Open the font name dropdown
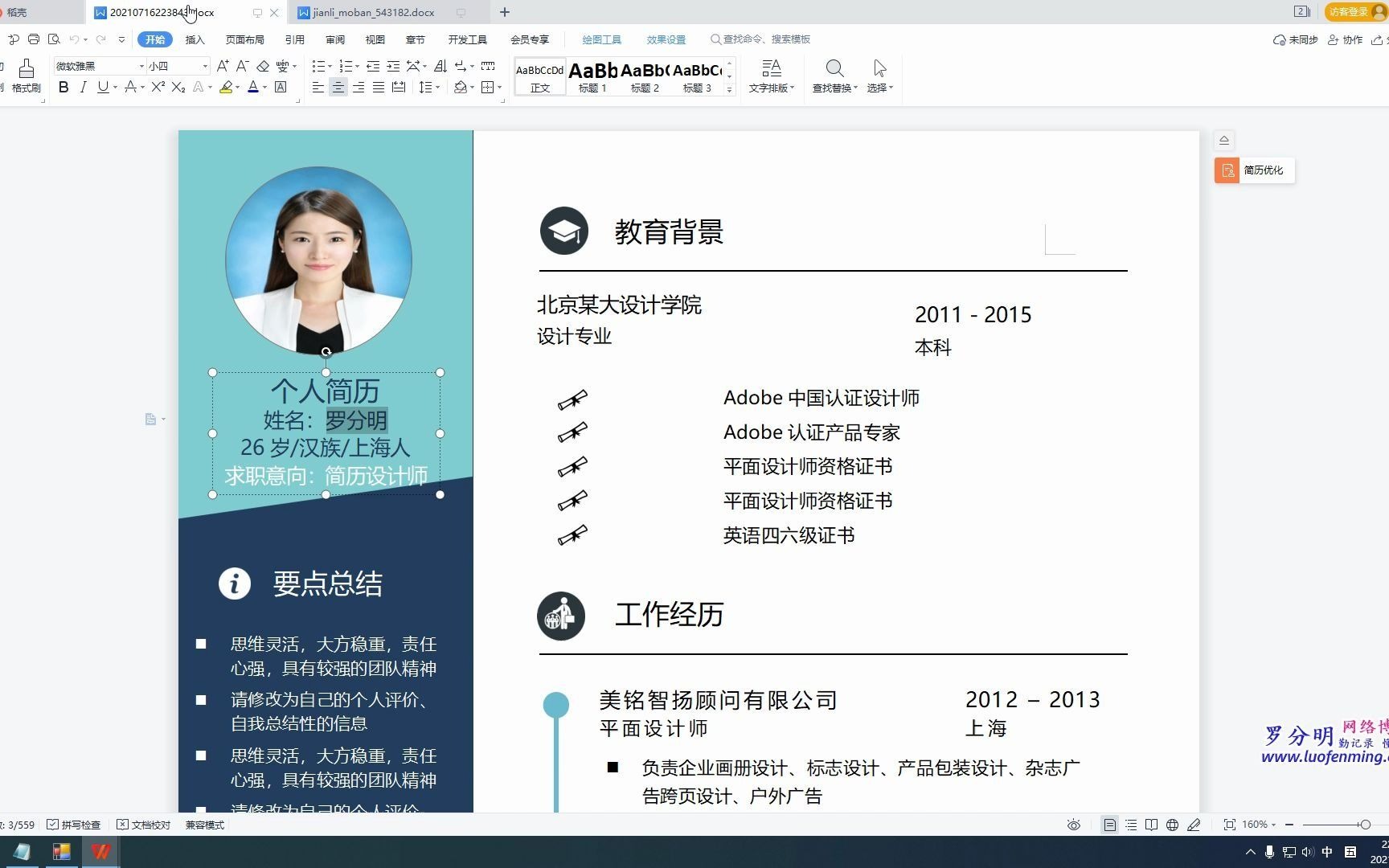 coord(140,65)
